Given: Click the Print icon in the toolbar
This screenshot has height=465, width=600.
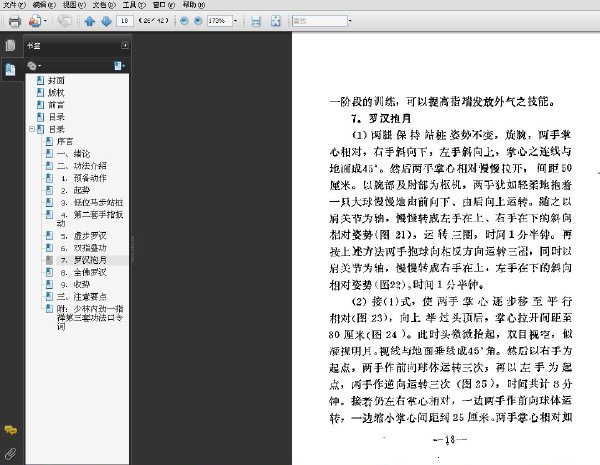Looking at the screenshot, I should click(15, 21).
